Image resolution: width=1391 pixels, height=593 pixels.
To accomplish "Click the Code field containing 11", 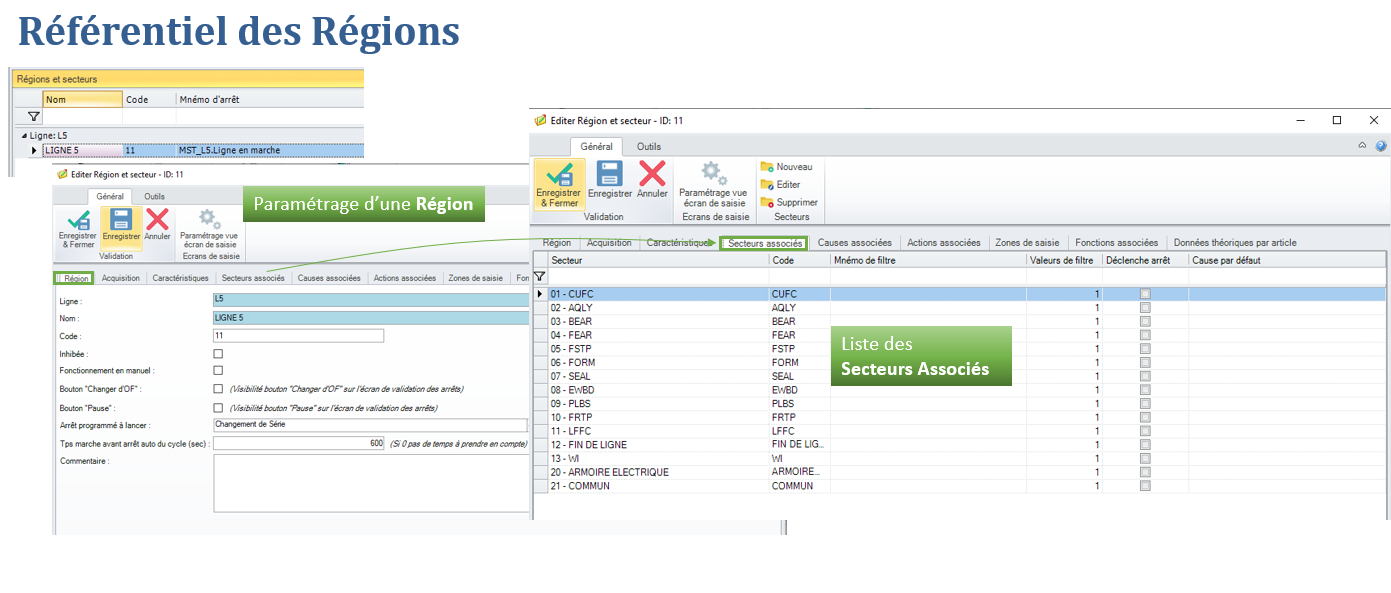I will tap(298, 336).
